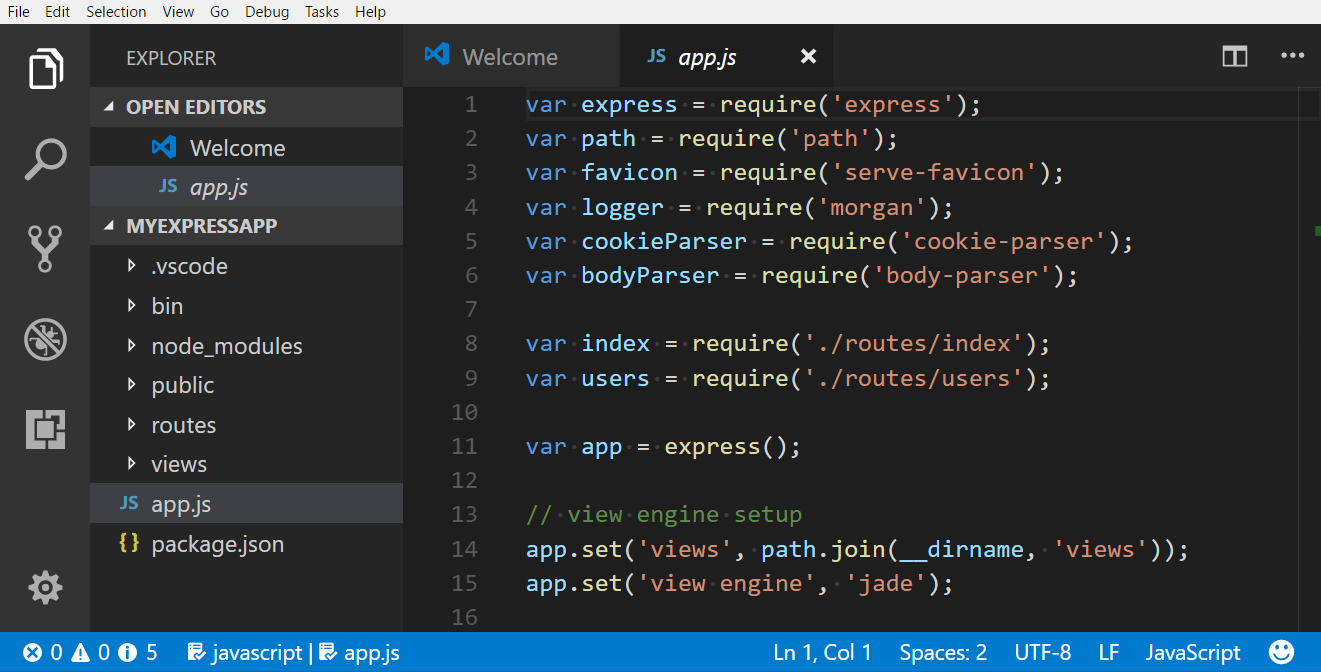Open the Extensions view icon
The height and width of the screenshot is (672, 1321).
coord(45,429)
